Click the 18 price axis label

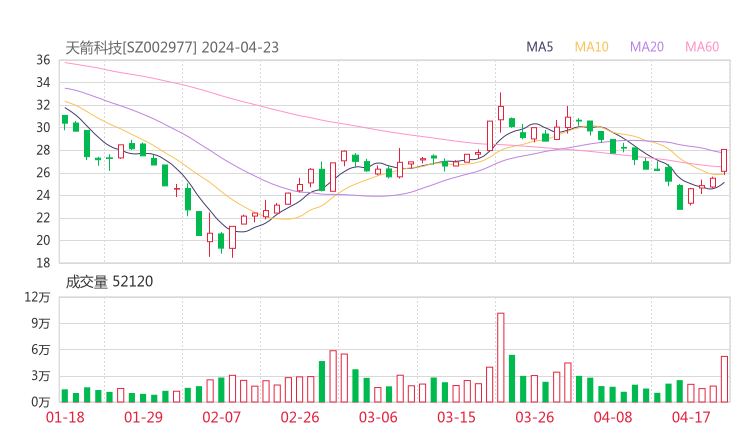tap(43, 262)
